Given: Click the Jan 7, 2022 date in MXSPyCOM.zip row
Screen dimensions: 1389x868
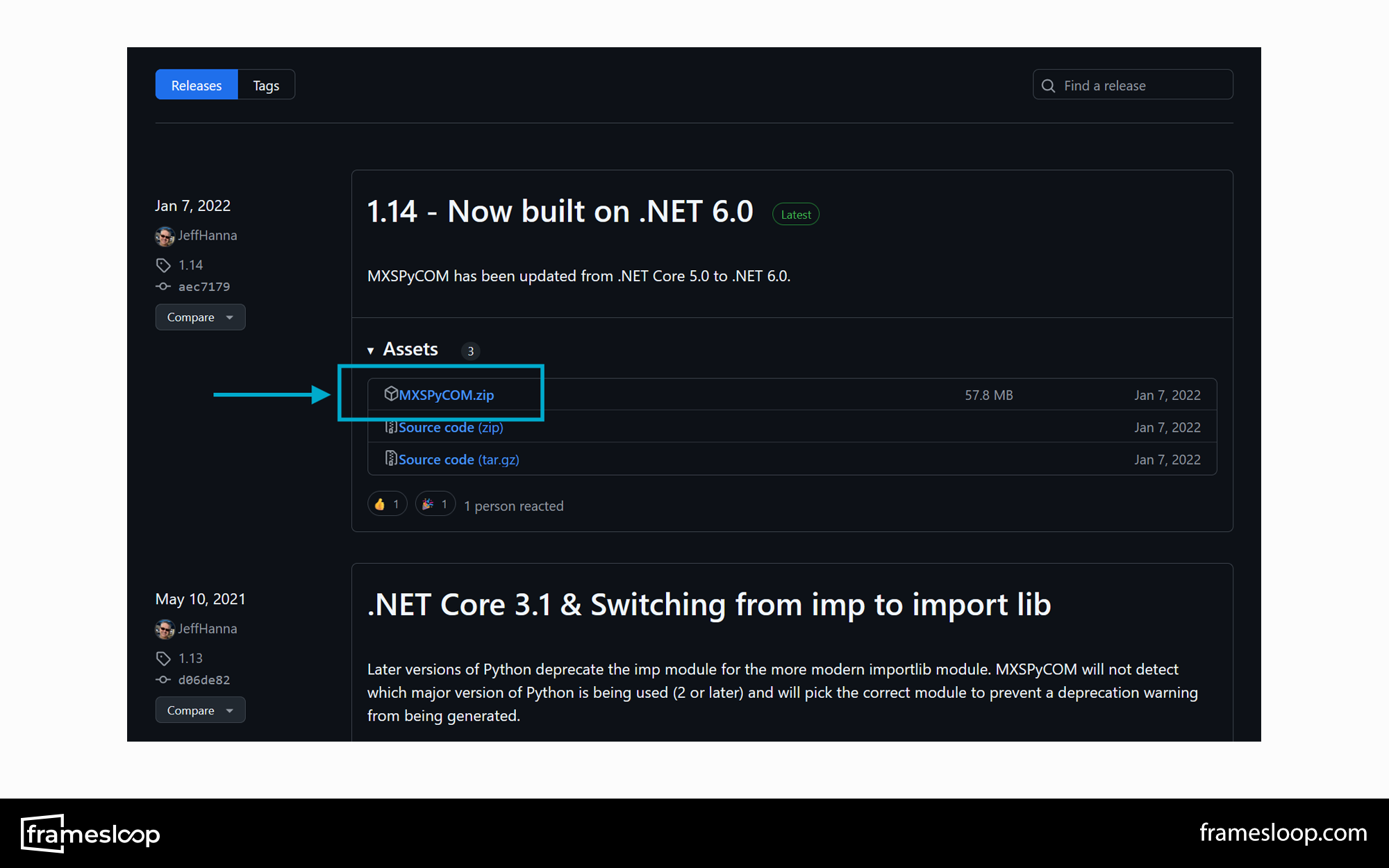Looking at the screenshot, I should 1167,395.
